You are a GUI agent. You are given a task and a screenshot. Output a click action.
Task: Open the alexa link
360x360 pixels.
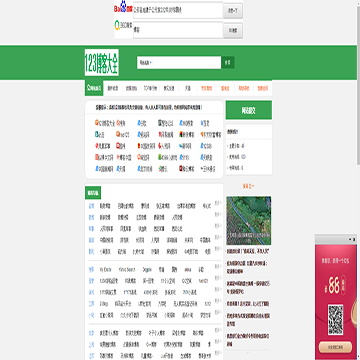(188, 269)
